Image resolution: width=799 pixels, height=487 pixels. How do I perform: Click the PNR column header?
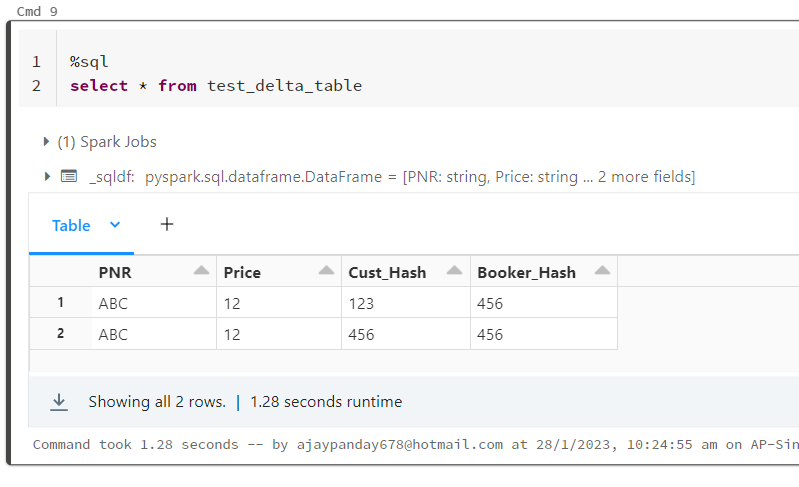115,272
